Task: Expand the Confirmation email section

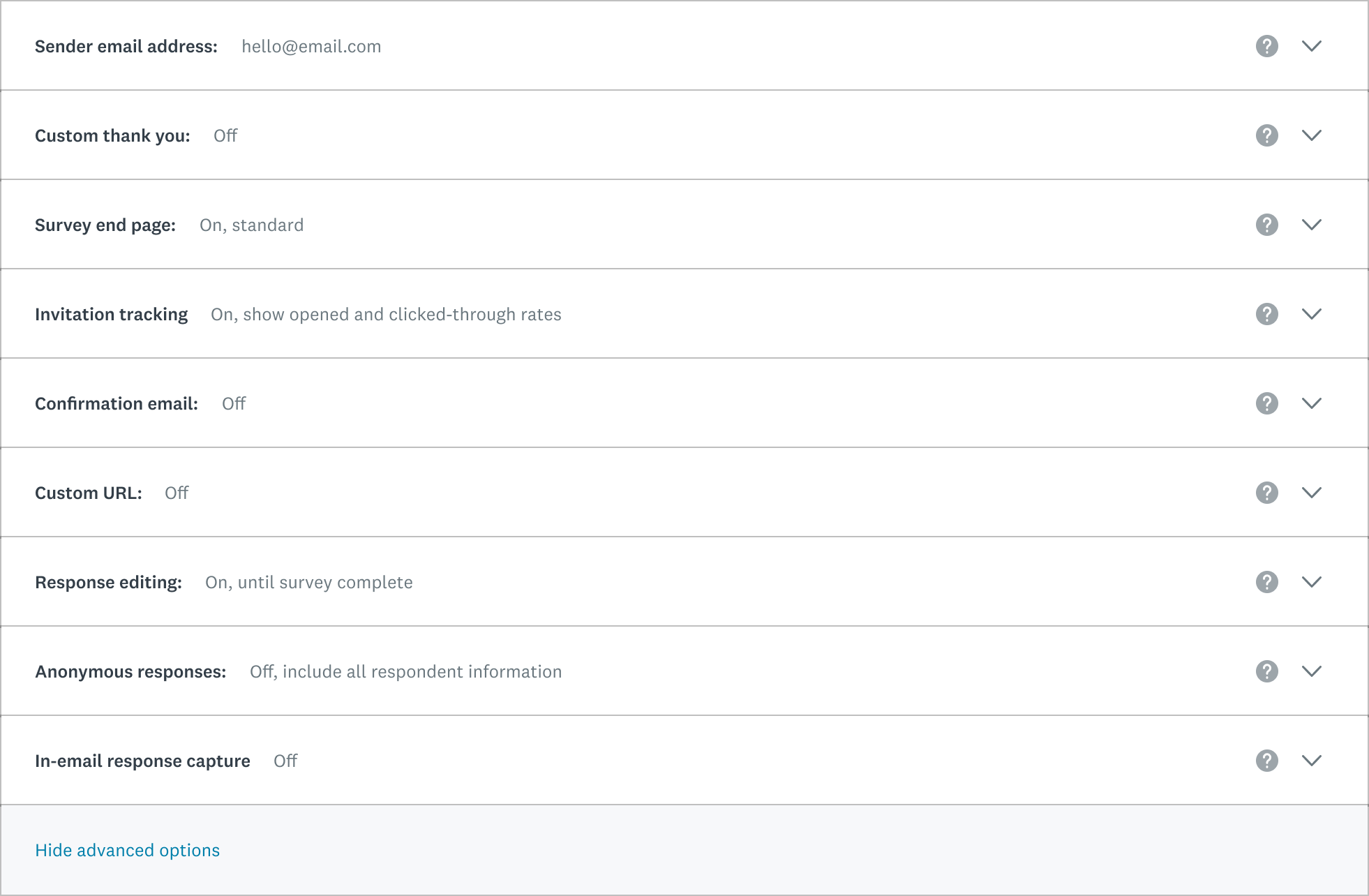Action: pos(1312,403)
